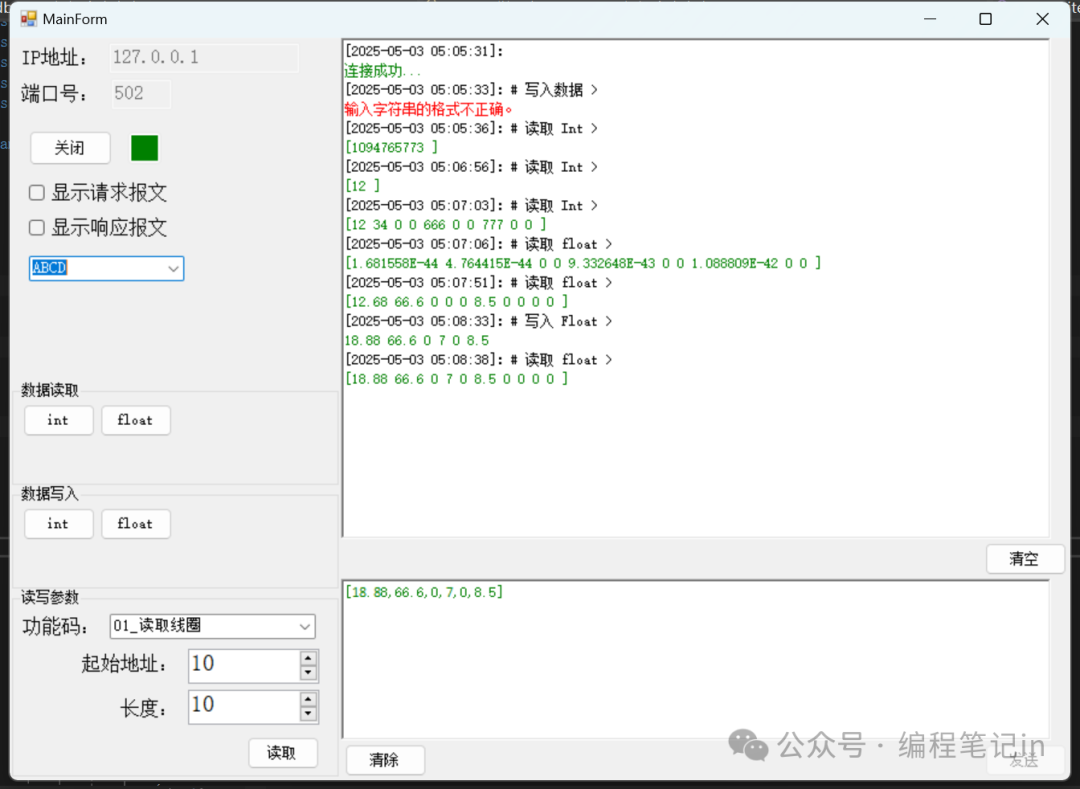Click into the 起始地址 number field
Screen dimensions: 1080x789
click(x=243, y=664)
